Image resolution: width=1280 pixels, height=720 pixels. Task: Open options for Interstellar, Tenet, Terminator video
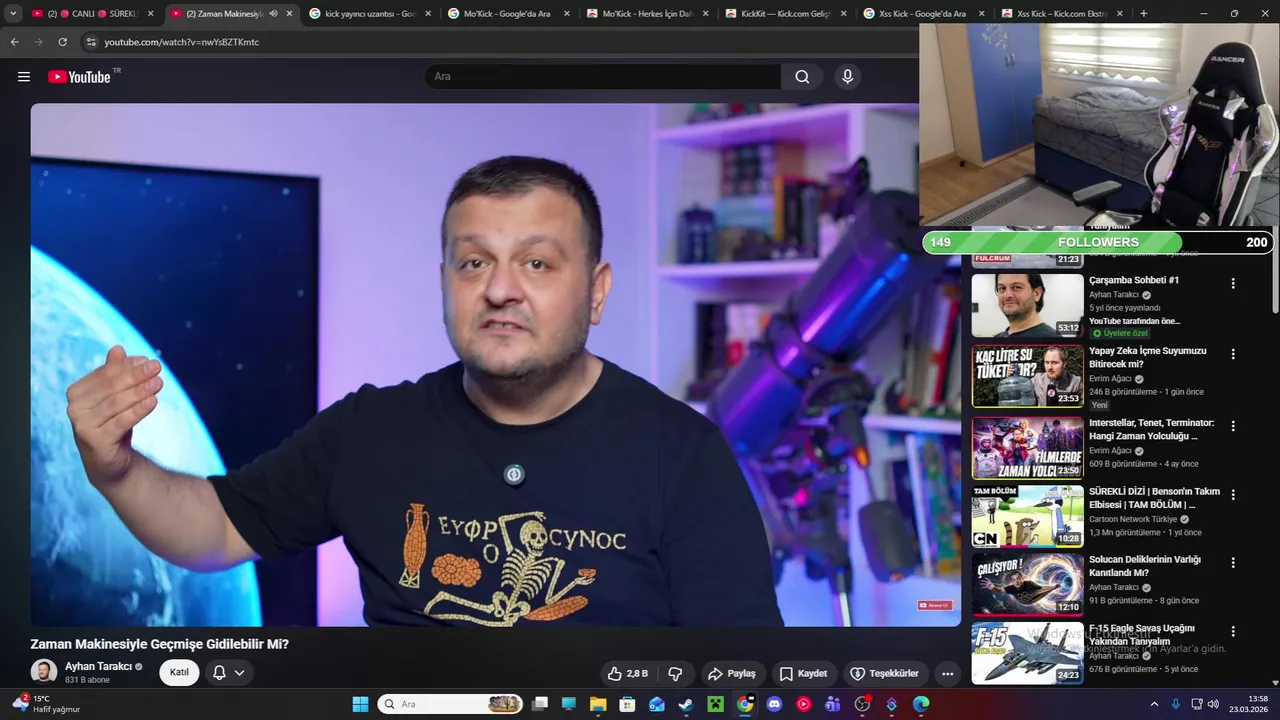1233,426
